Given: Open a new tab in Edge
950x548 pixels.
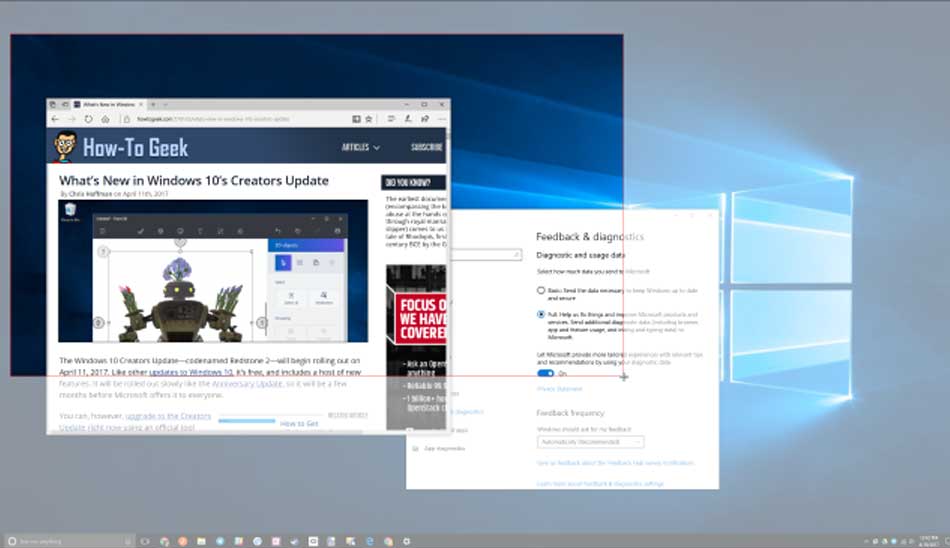Looking at the screenshot, I should pos(153,104).
